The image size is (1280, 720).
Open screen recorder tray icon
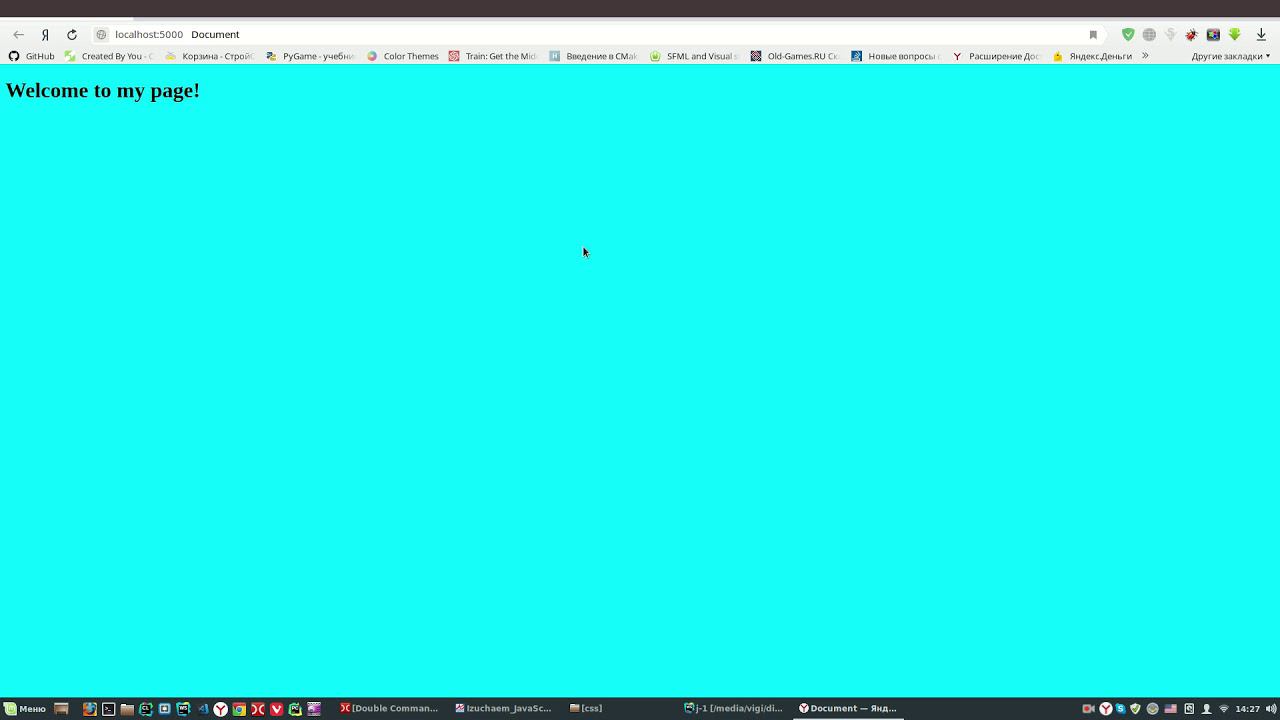1089,708
